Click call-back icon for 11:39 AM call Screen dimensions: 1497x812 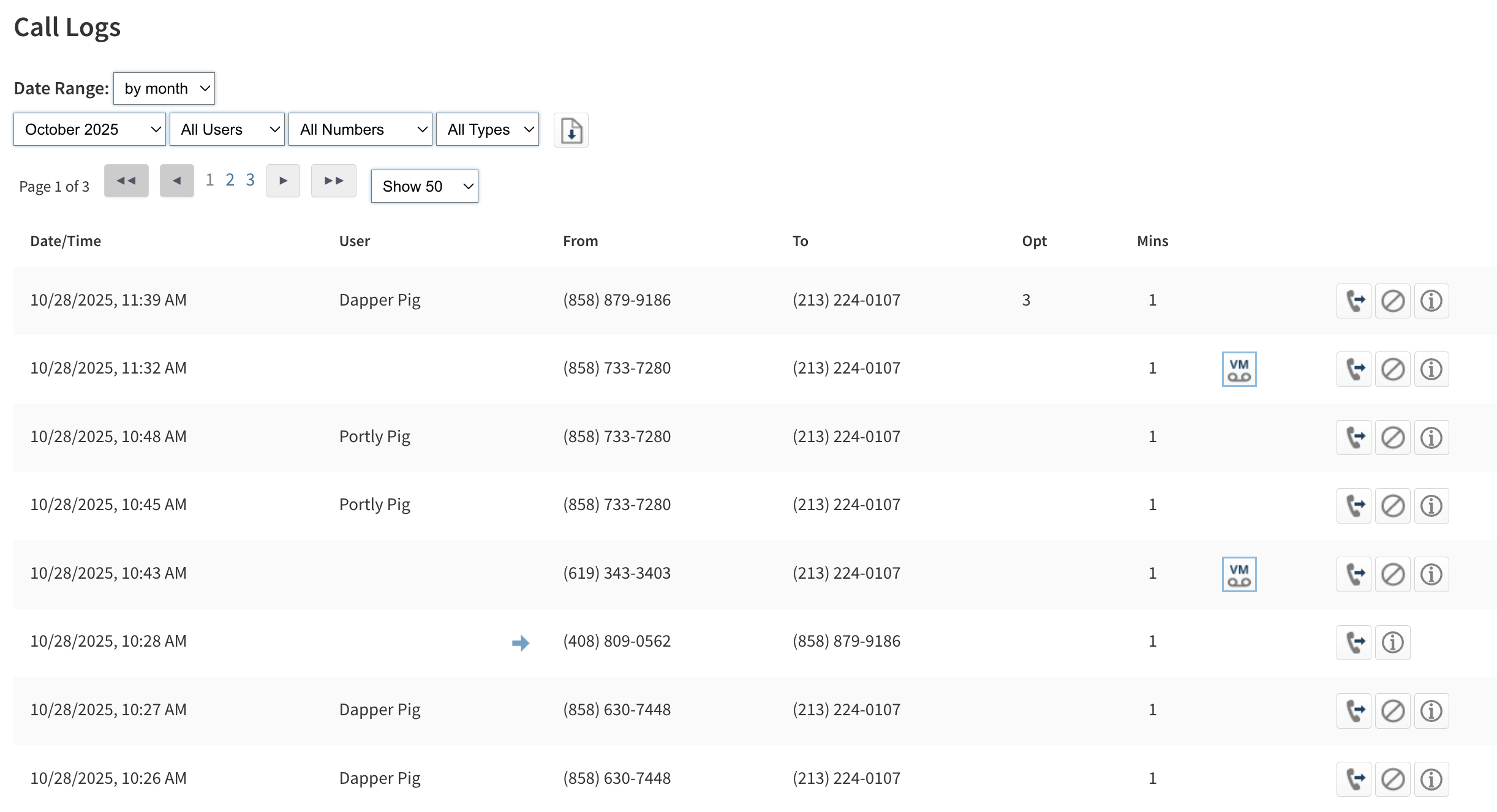(x=1354, y=301)
